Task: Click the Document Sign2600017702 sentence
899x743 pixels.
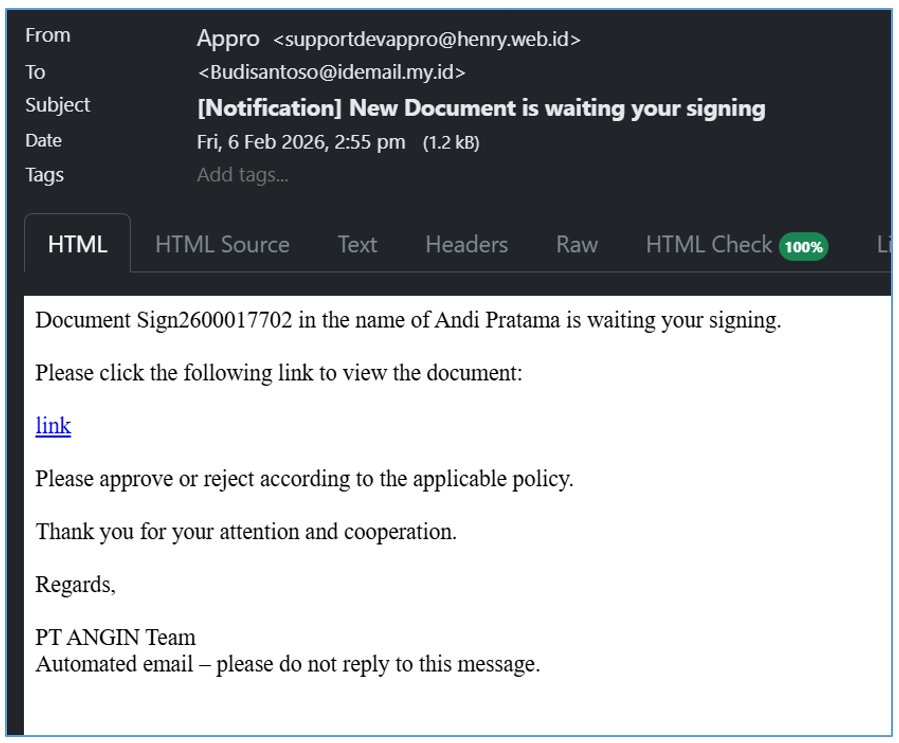Action: 407,321
